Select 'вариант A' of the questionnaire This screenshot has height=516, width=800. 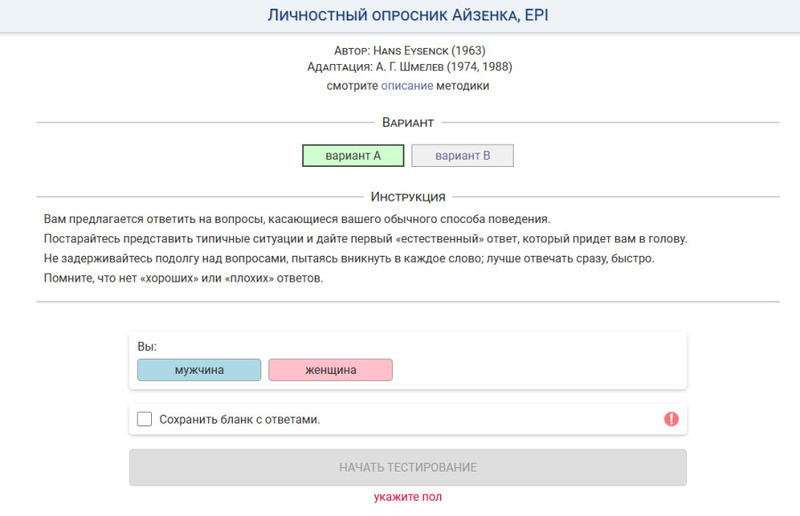pos(353,156)
